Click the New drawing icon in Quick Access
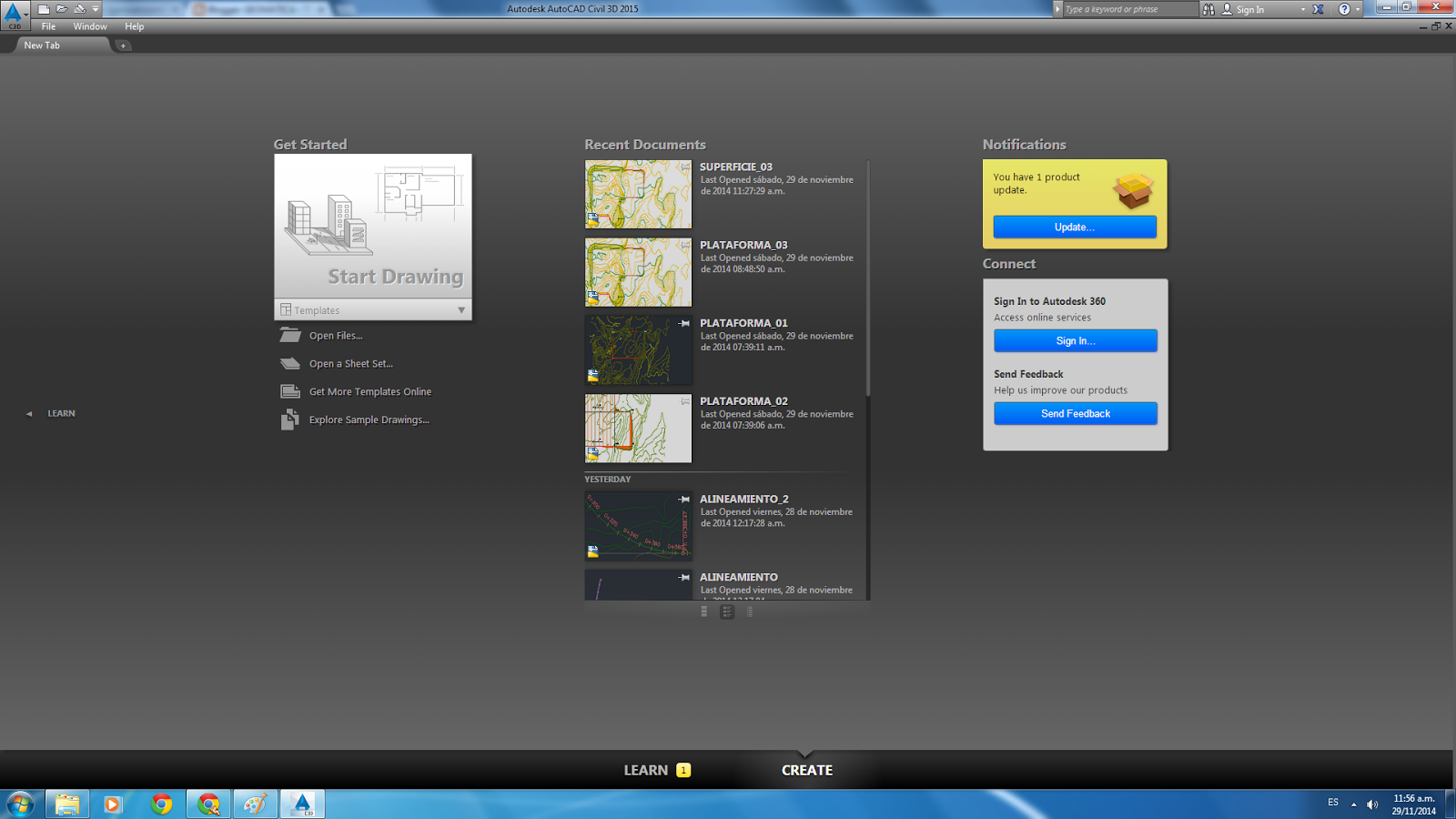 click(x=44, y=9)
